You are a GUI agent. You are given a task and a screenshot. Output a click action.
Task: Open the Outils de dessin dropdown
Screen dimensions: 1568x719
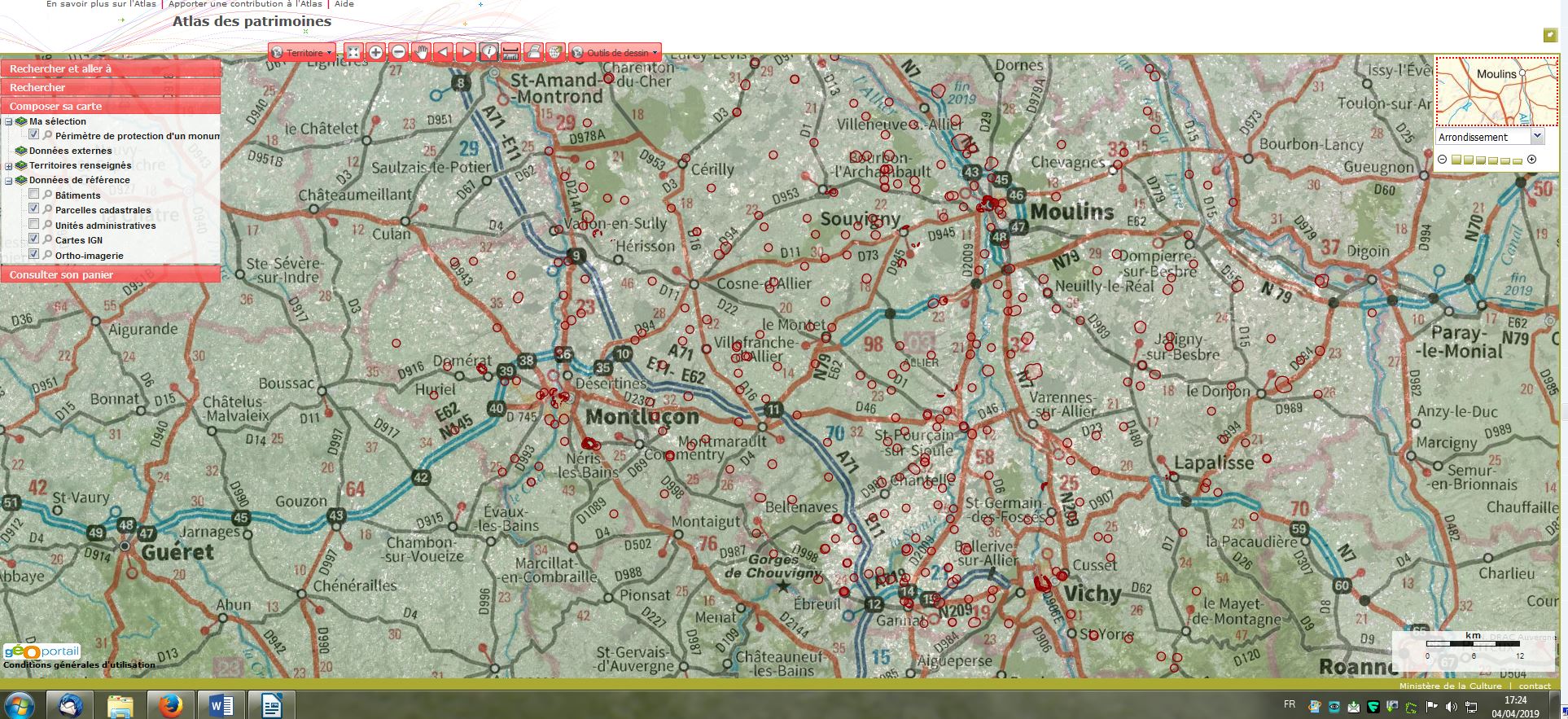[615, 52]
